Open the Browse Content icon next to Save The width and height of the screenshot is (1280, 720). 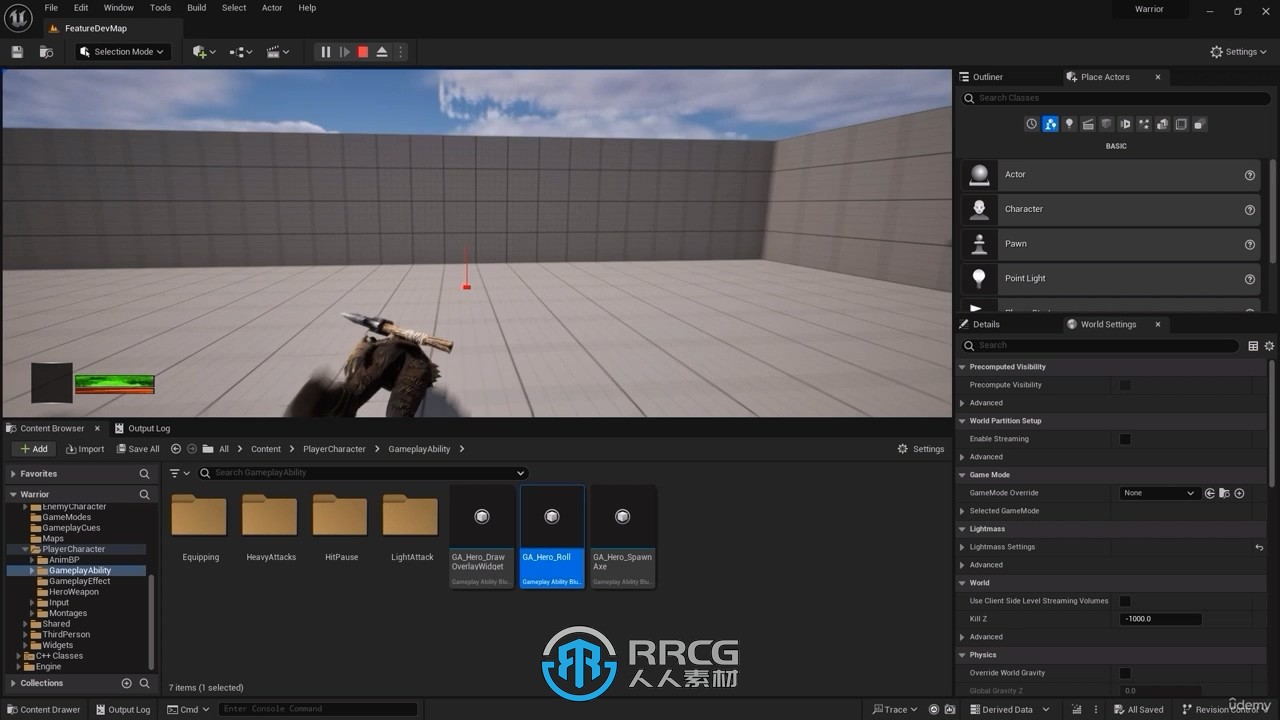46,52
